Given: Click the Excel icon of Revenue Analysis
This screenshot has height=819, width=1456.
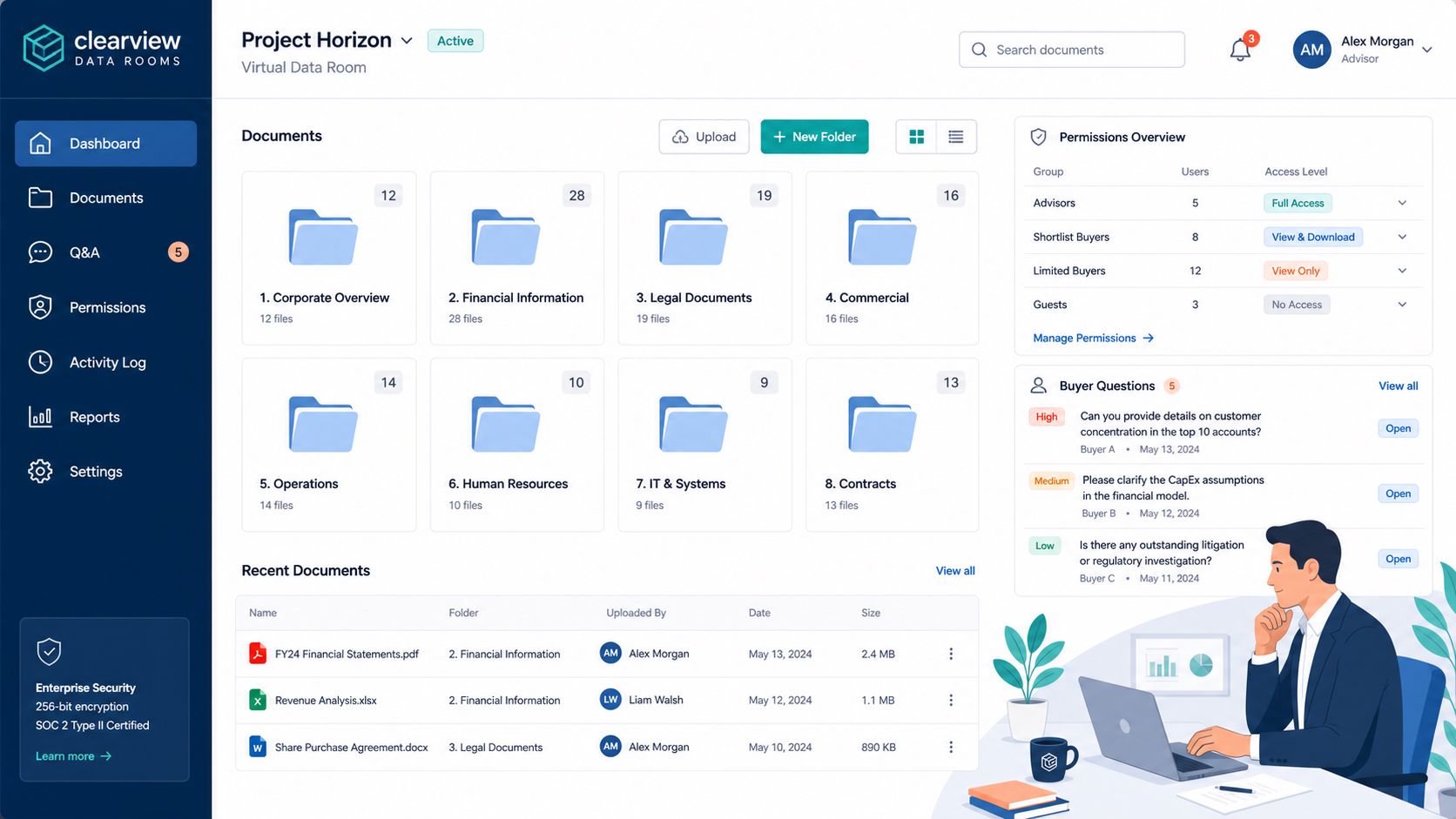Looking at the screenshot, I should 258,700.
